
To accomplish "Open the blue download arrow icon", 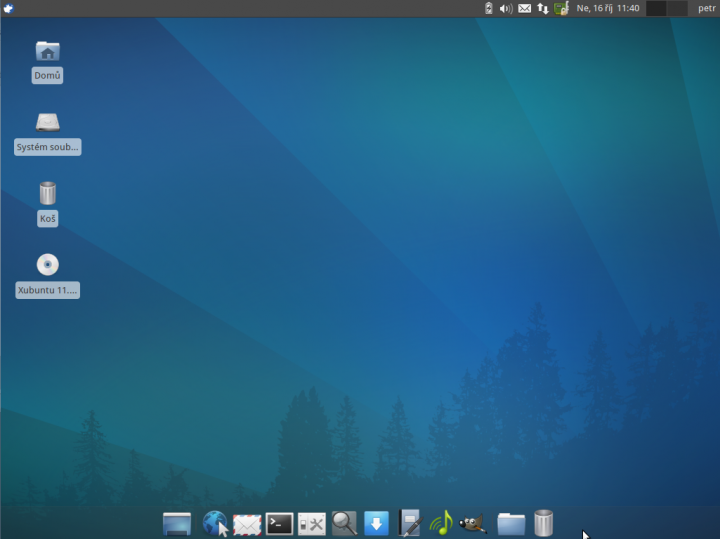I will [377, 523].
